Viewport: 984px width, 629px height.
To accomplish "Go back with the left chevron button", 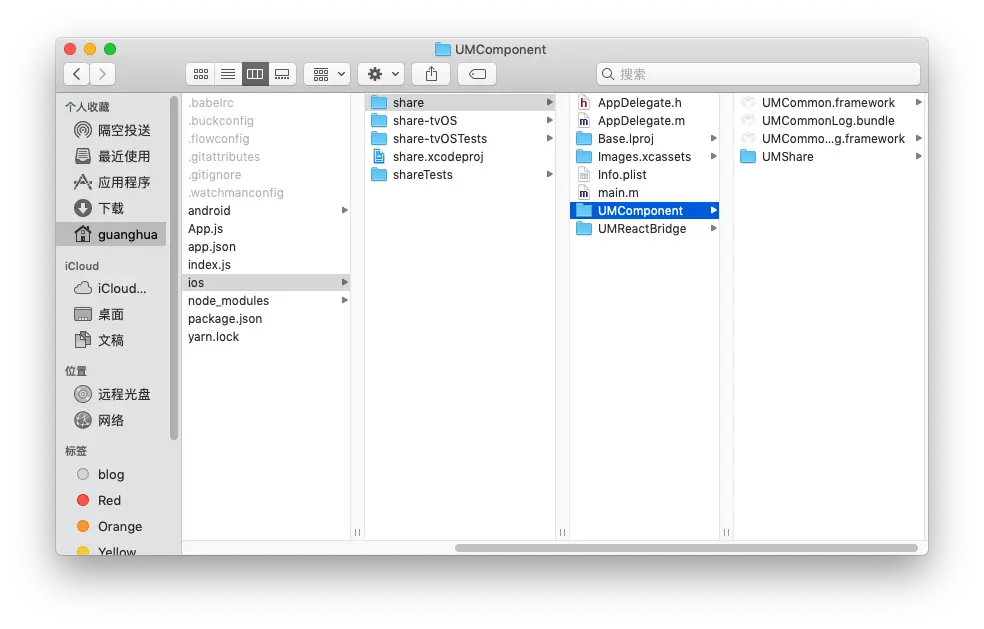I will pos(77,74).
